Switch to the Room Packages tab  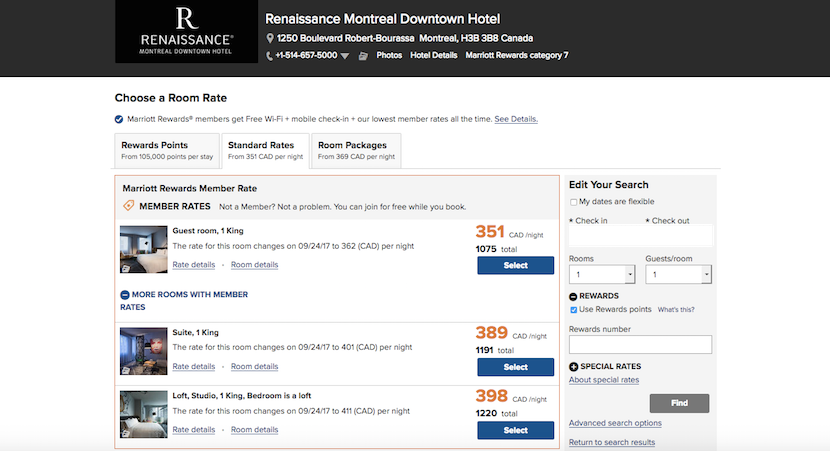[356, 150]
